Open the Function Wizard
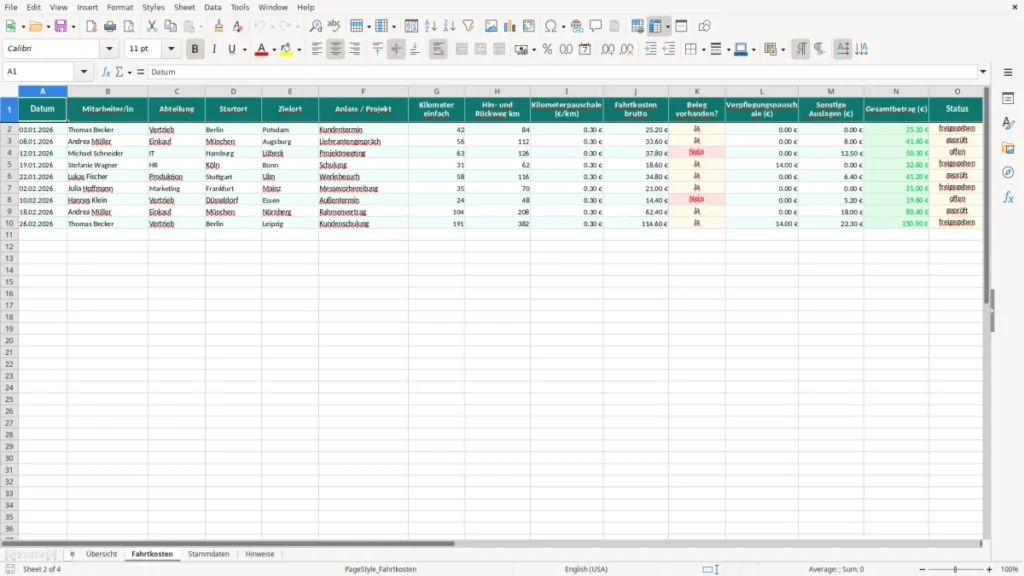The height and width of the screenshot is (576, 1024). click(106, 72)
